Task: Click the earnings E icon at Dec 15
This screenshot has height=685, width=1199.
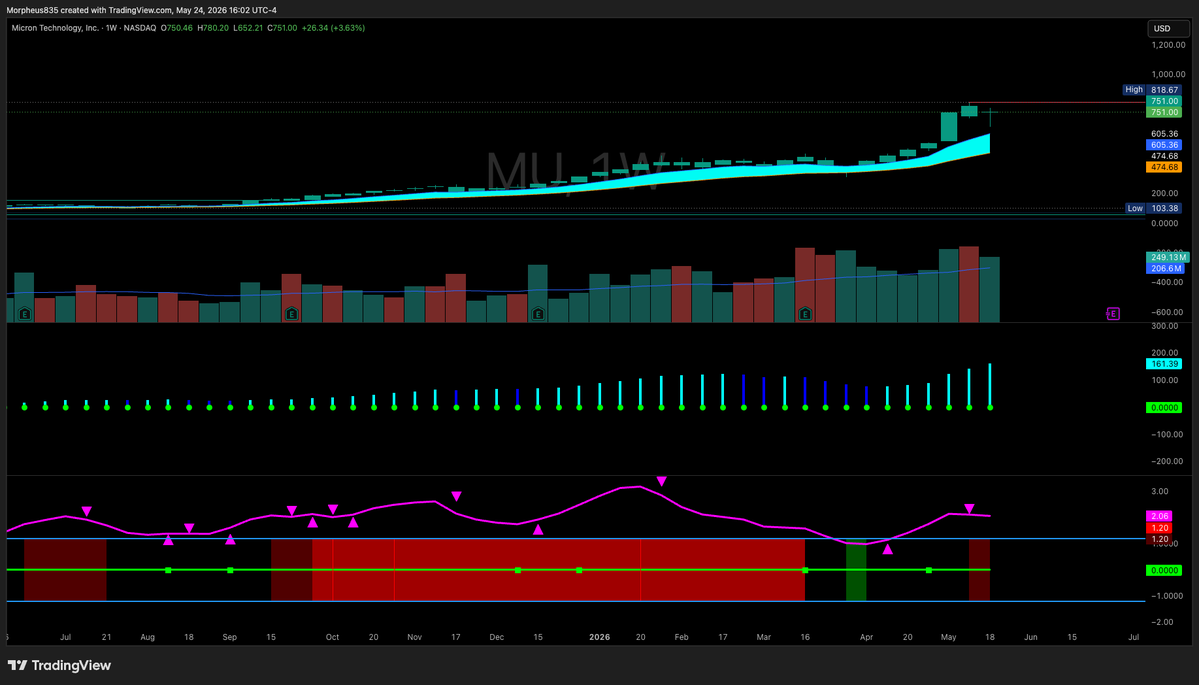Action: click(538, 313)
